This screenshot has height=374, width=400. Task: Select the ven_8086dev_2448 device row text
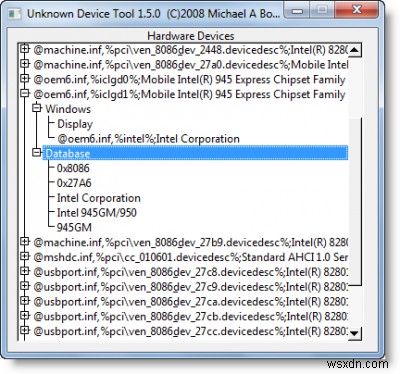click(x=190, y=50)
